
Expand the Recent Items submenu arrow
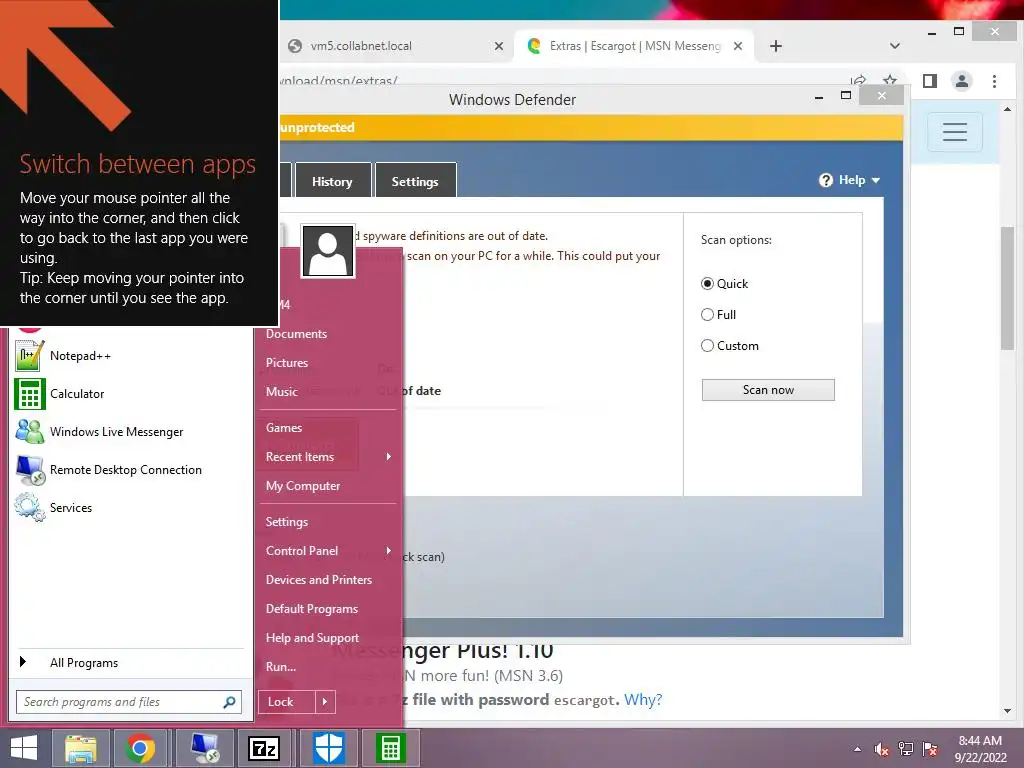tap(389, 456)
